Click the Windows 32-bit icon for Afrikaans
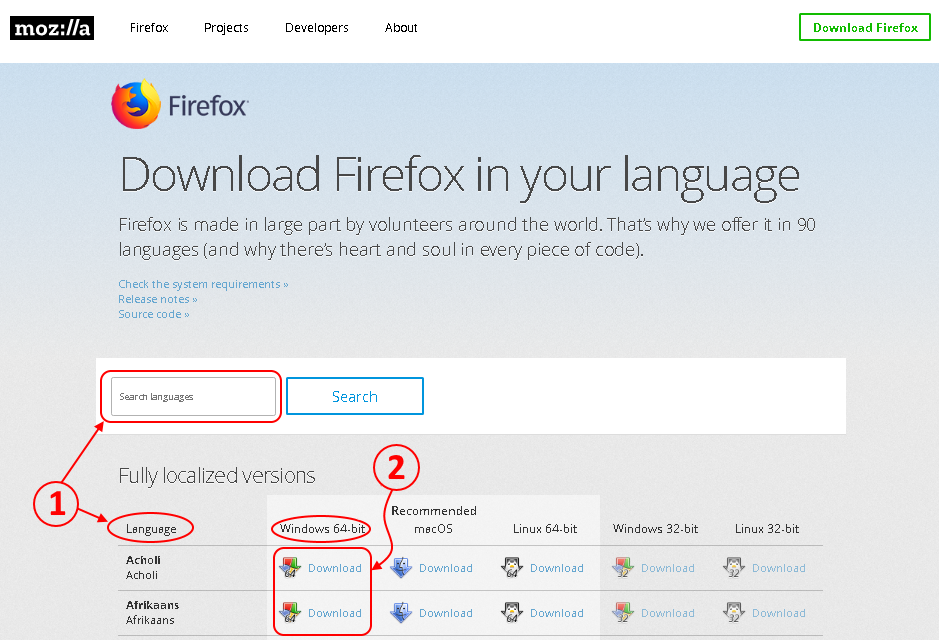The width and height of the screenshot is (939, 640). pos(623,612)
